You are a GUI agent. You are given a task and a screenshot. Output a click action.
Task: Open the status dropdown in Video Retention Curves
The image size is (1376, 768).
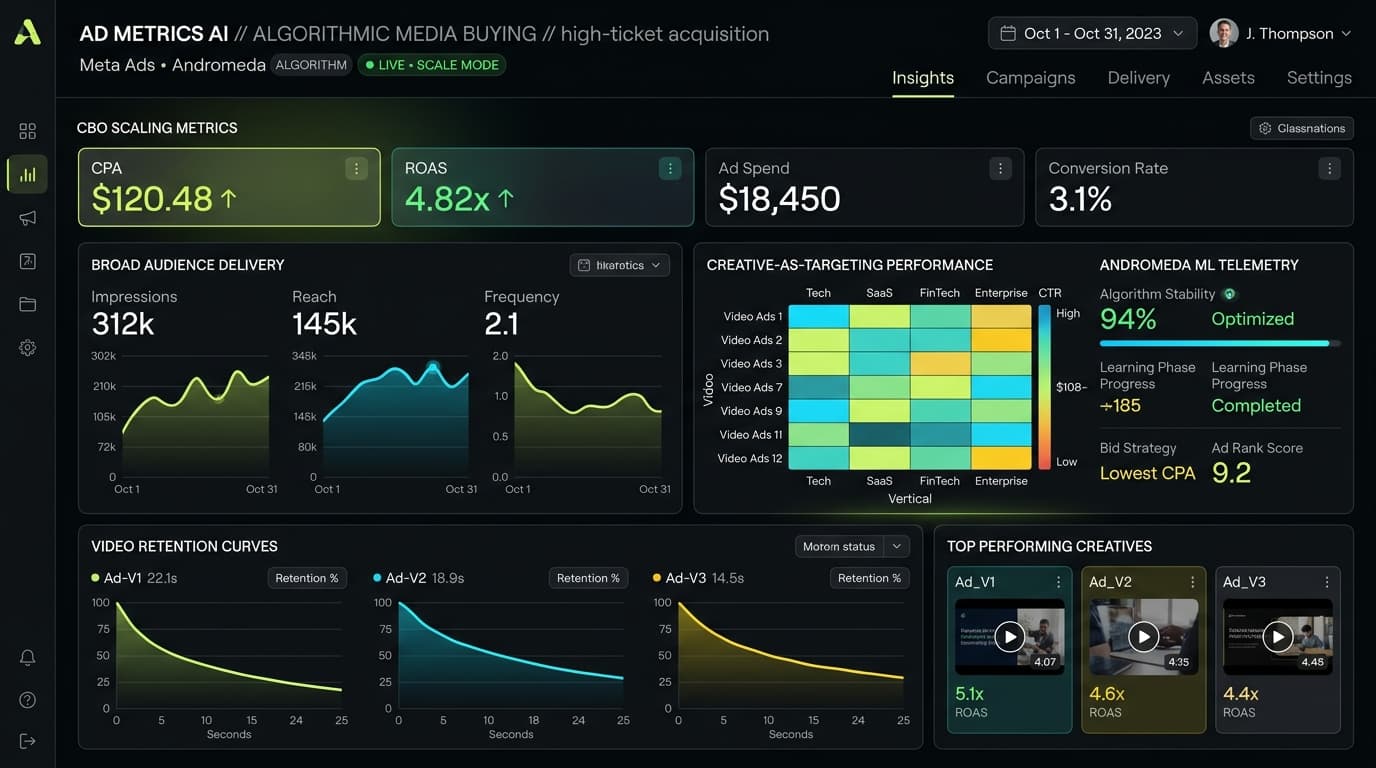pyautogui.click(x=852, y=546)
